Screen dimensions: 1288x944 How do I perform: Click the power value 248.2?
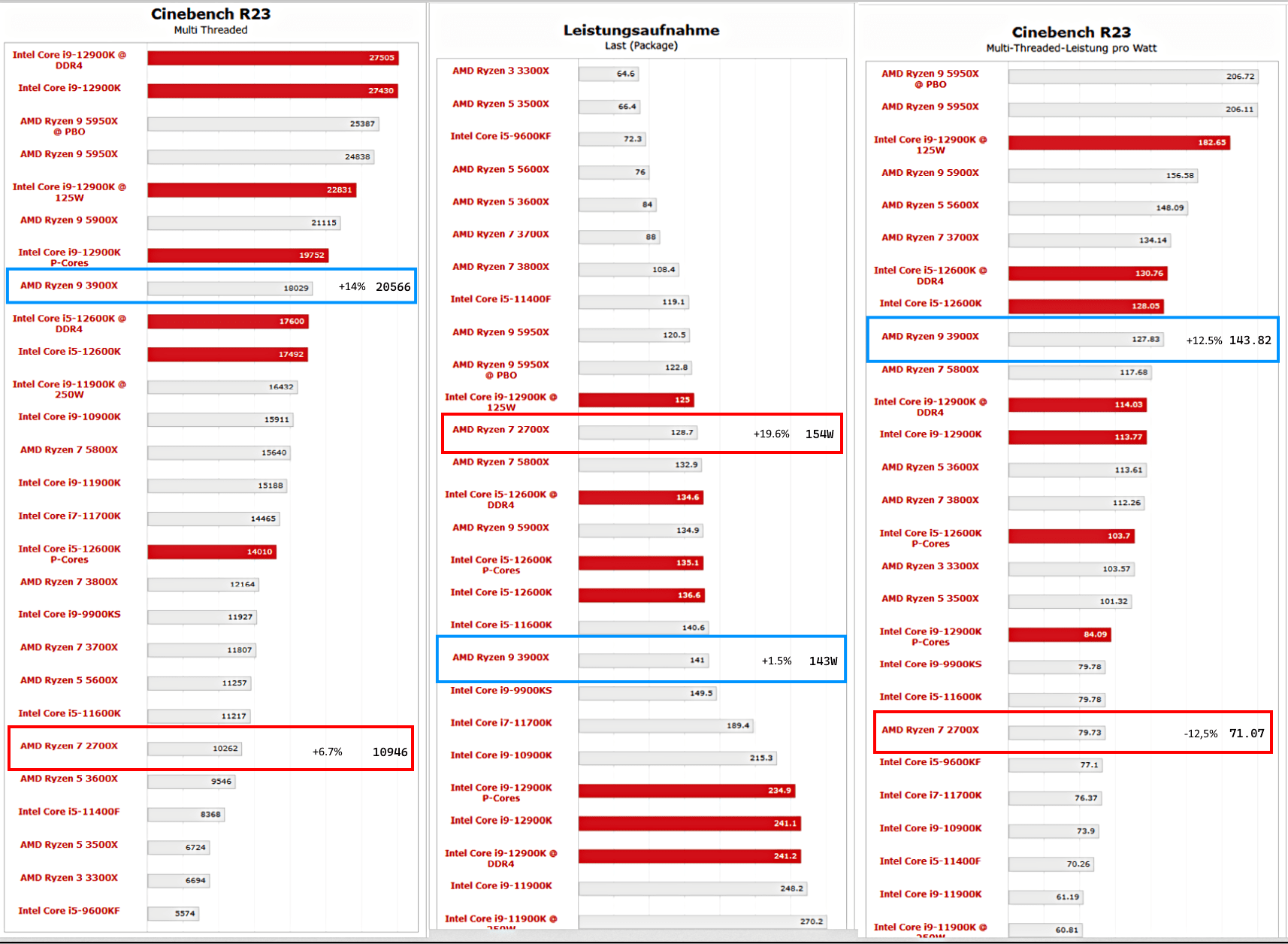pos(791,888)
